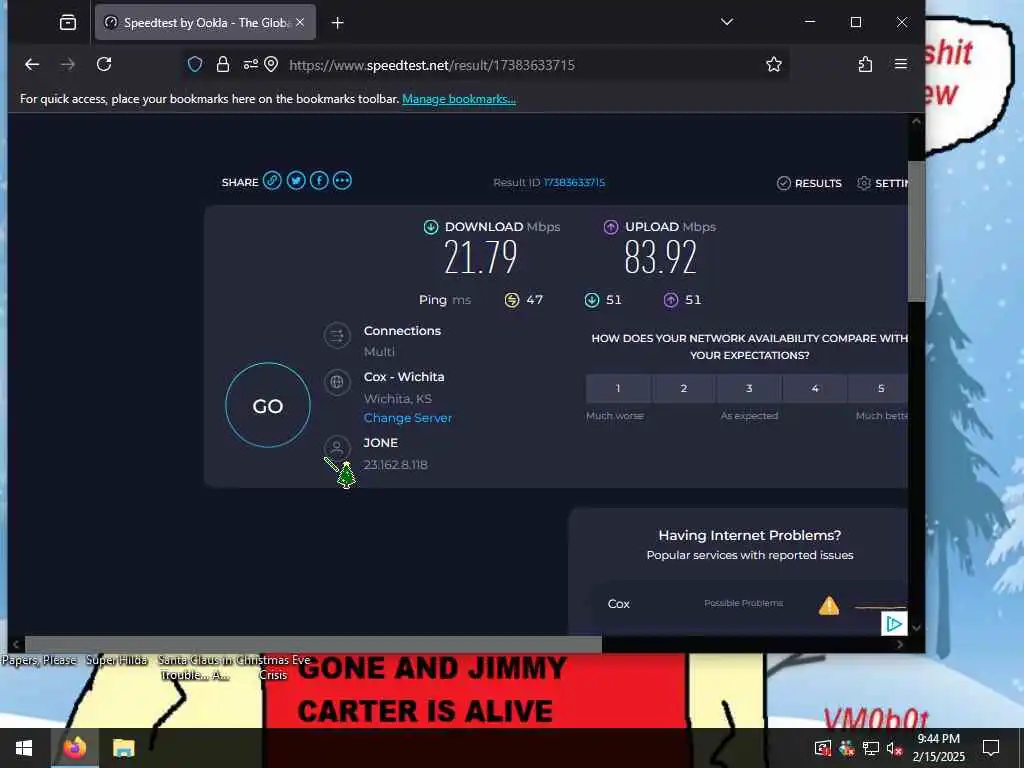Open the RESULTS page
The image size is (1024, 768).
tap(809, 183)
